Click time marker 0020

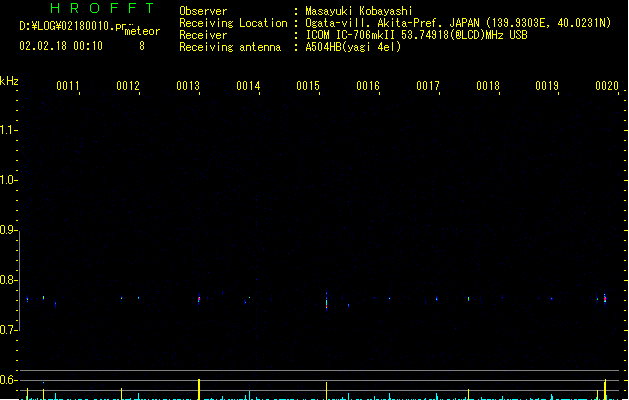[x=607, y=86]
